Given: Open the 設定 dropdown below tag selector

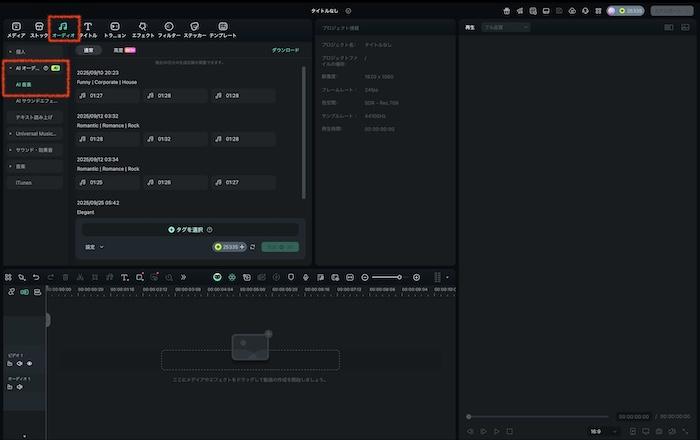Looking at the screenshot, I should coord(95,246).
